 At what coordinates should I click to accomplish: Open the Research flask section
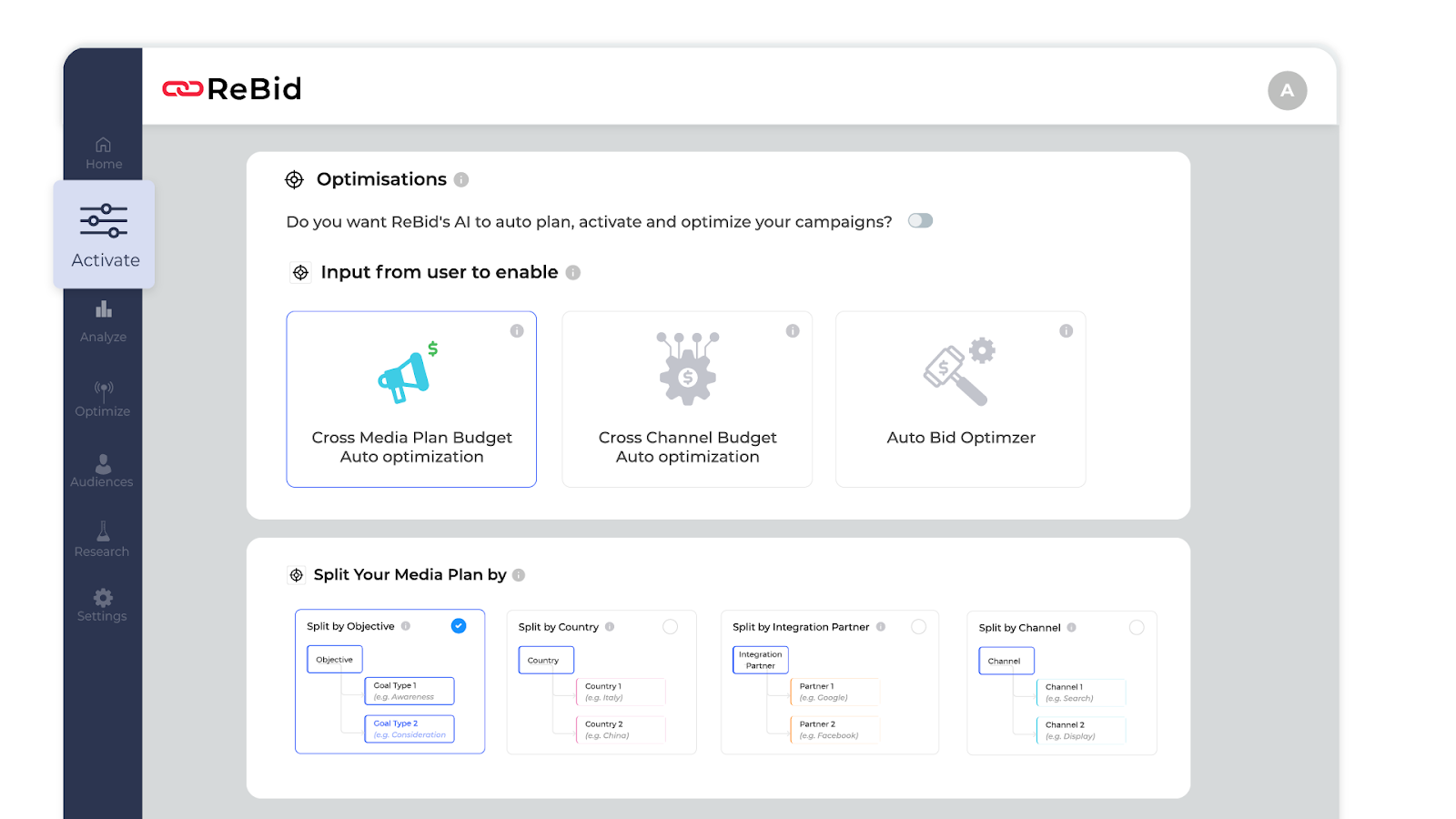click(103, 539)
